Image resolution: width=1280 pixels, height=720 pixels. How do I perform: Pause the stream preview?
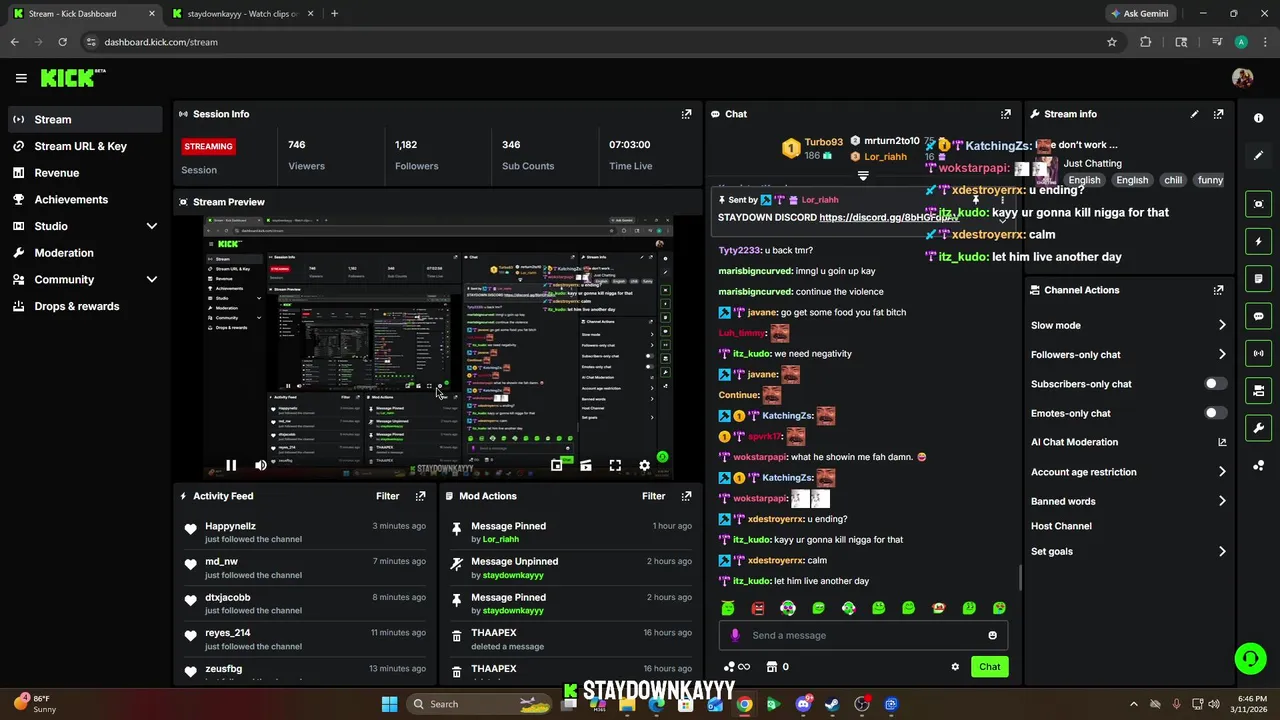point(231,465)
